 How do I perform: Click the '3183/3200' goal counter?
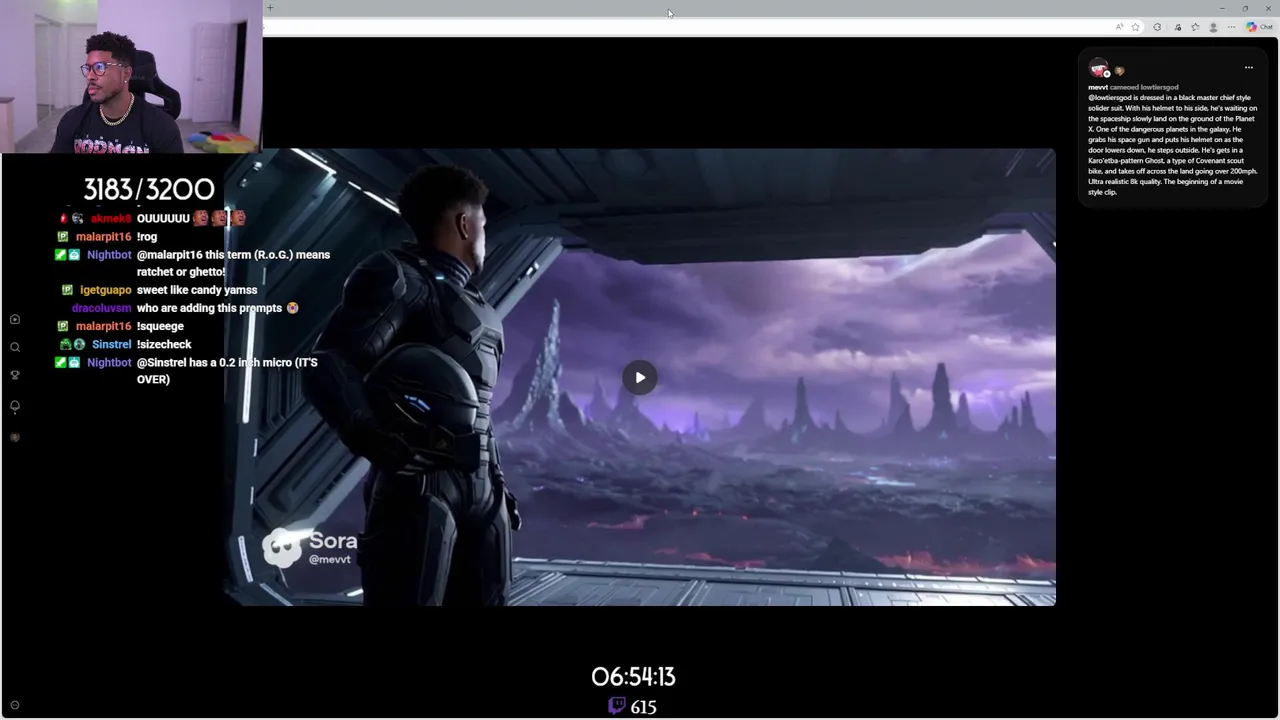point(149,189)
